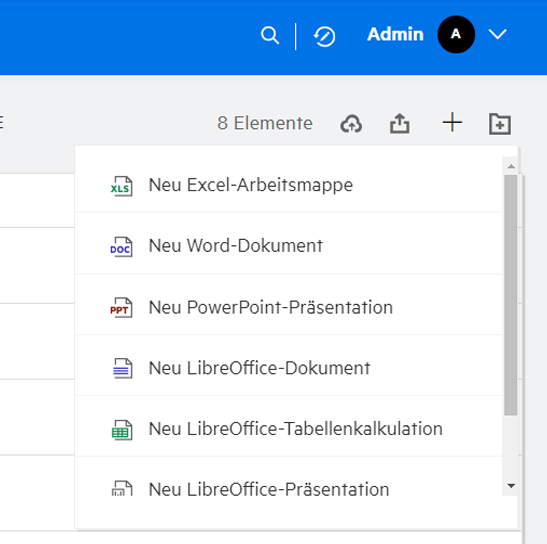Choose Neu LibreOffice-Dokument
This screenshot has height=544, width=547.
coord(289,368)
